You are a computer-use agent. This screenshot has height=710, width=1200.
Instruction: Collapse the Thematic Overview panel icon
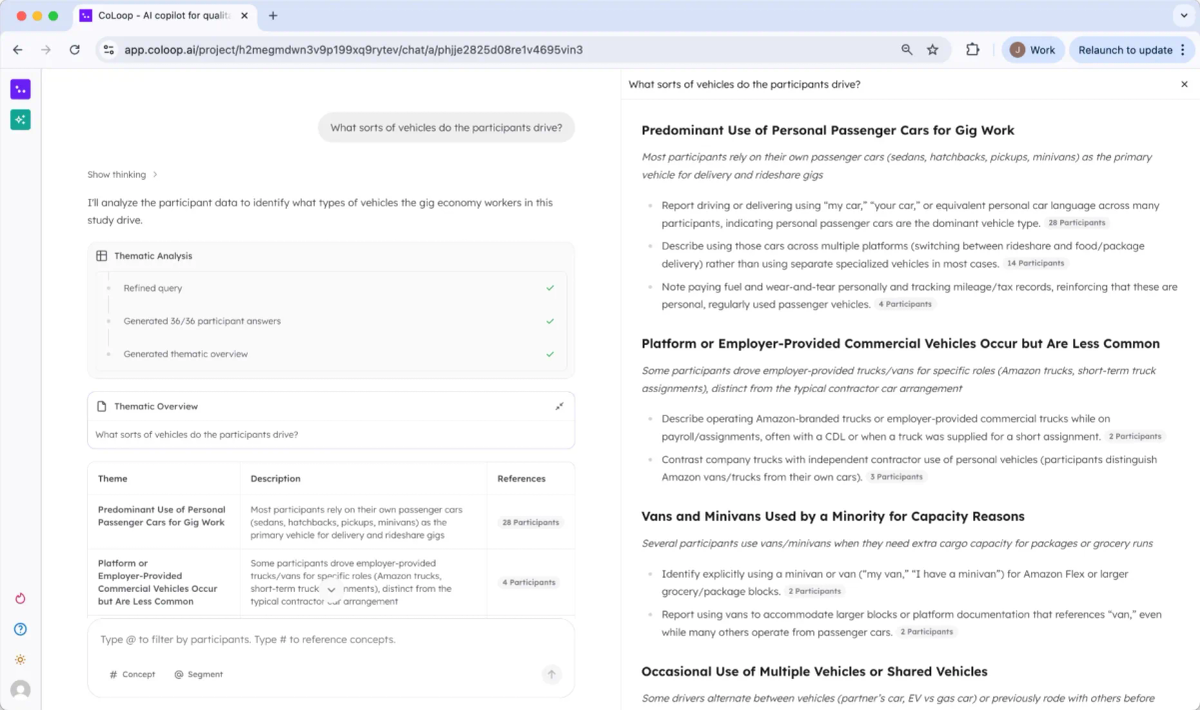(559, 407)
